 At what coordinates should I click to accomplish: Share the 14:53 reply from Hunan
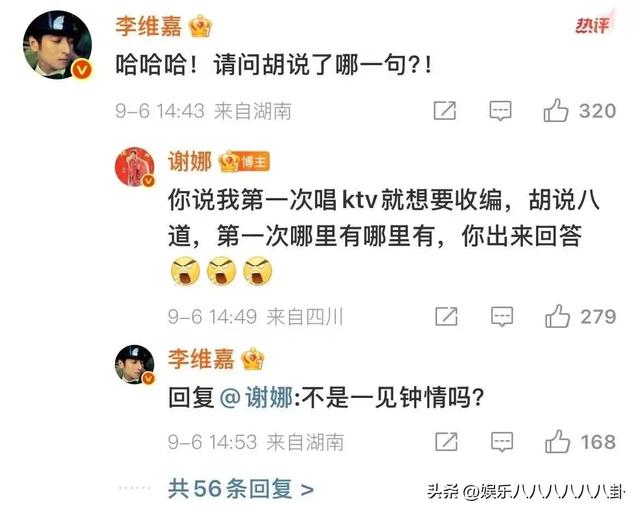[x=446, y=442]
